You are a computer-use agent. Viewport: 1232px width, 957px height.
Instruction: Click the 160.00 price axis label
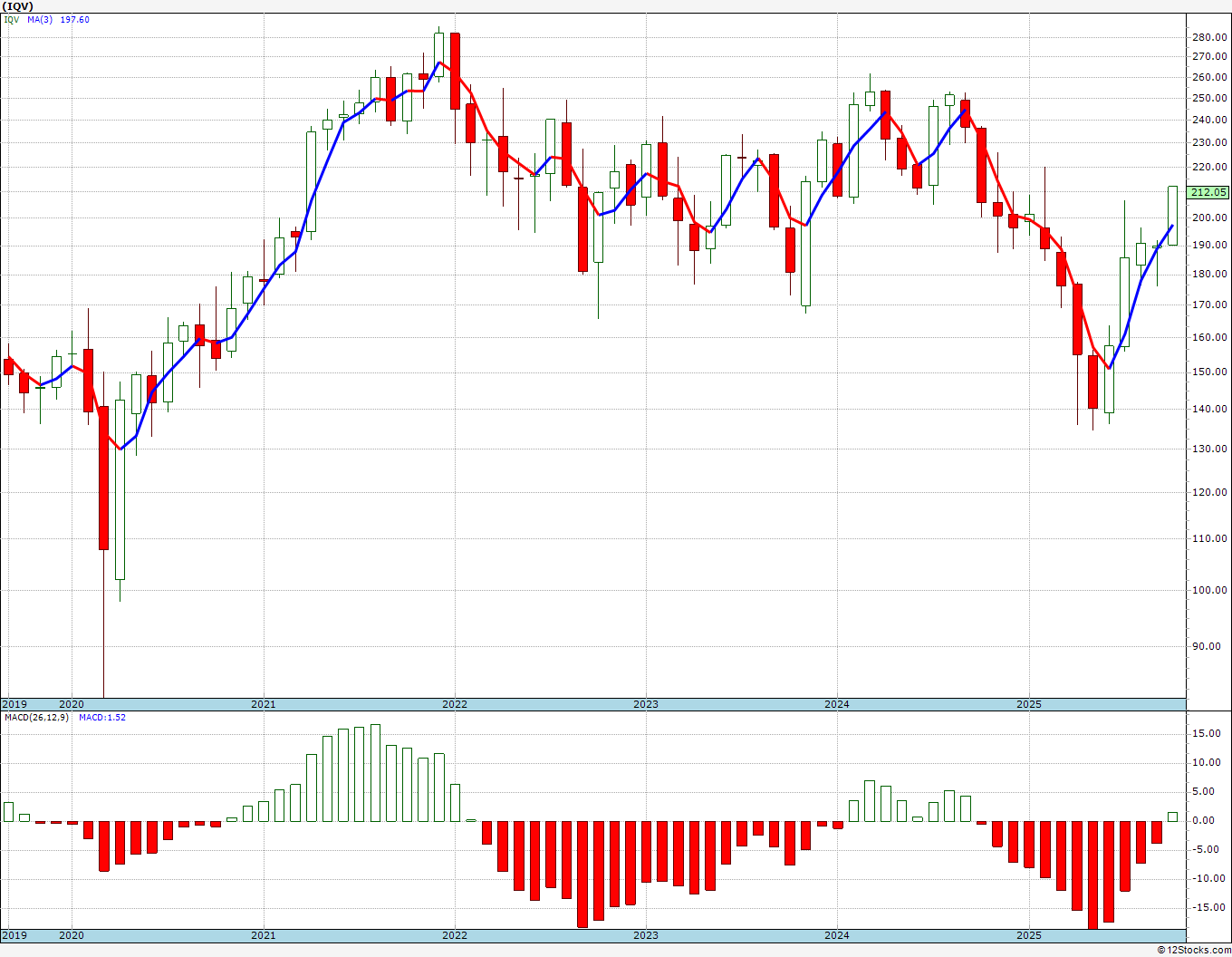[1210, 338]
